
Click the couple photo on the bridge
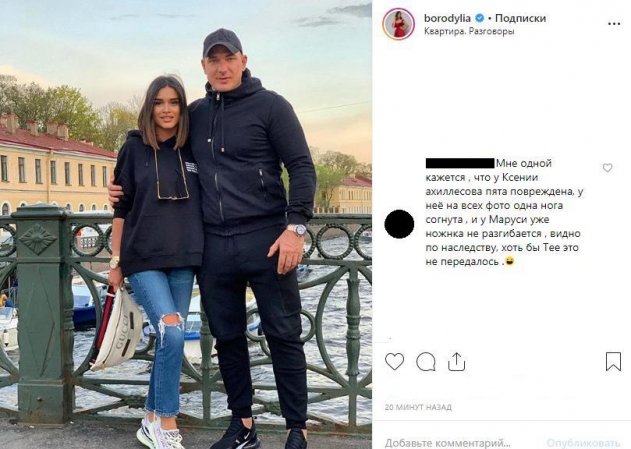pos(186,224)
